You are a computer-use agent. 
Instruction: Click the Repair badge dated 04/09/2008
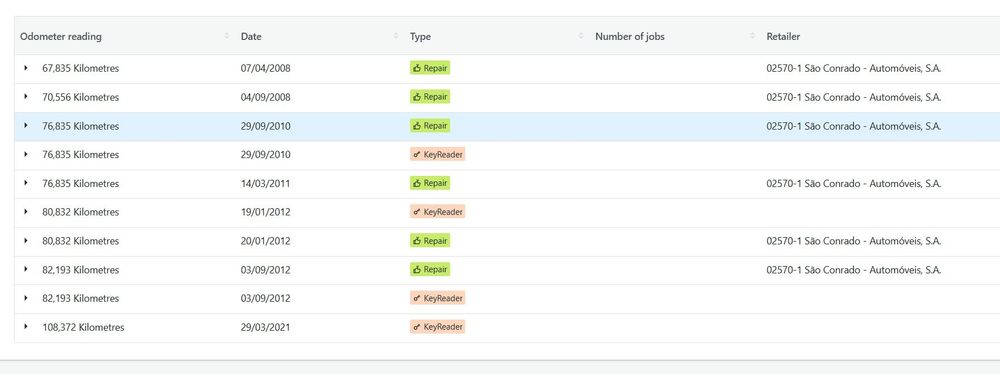pyautogui.click(x=430, y=97)
